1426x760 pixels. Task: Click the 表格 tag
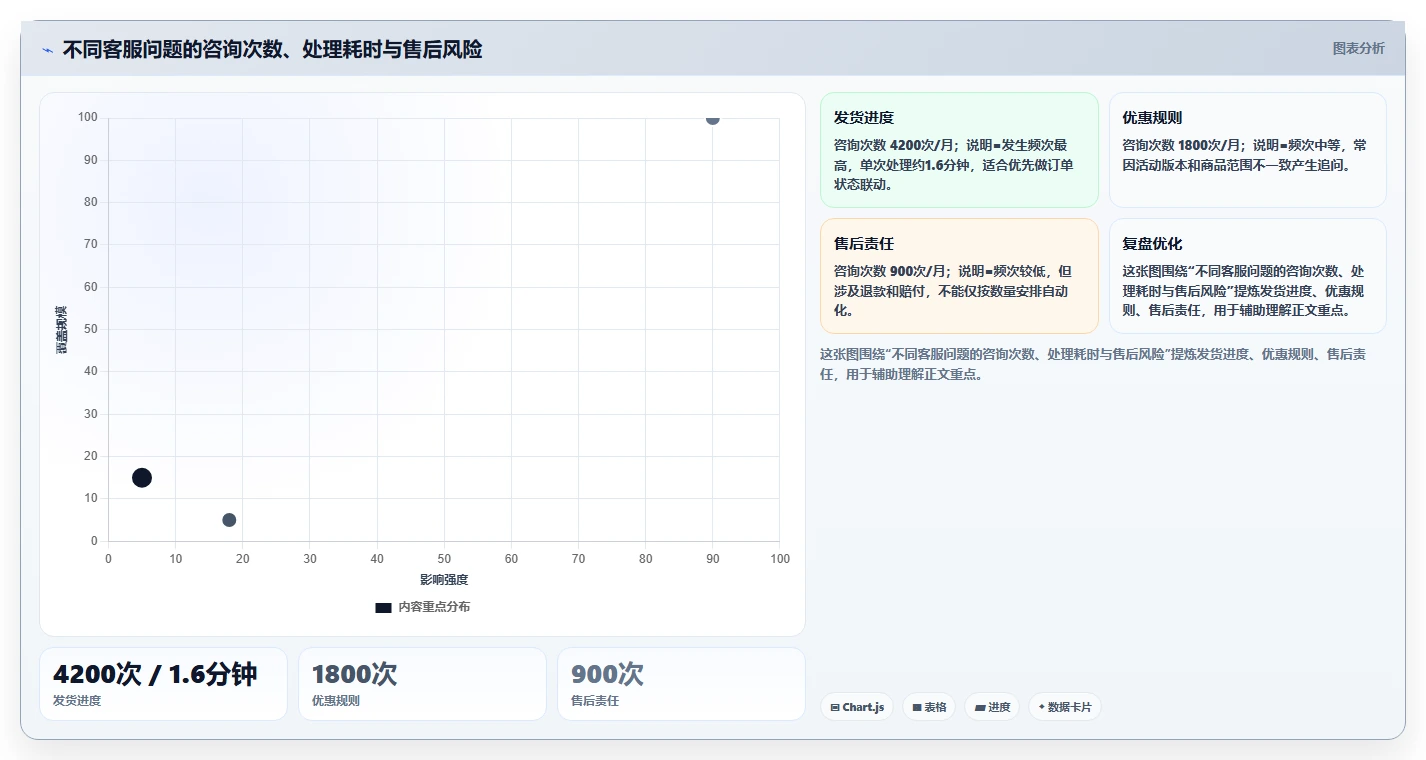929,707
